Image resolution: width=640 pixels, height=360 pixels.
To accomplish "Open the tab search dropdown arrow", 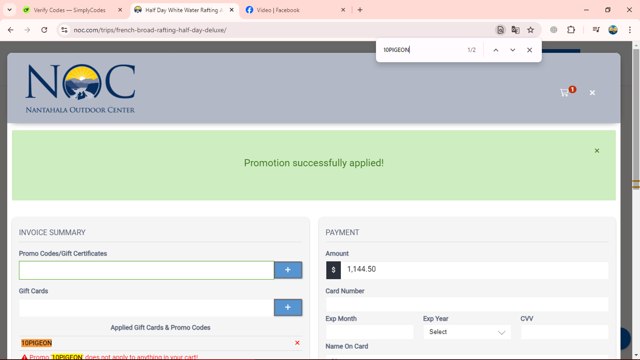I will coord(9,10).
